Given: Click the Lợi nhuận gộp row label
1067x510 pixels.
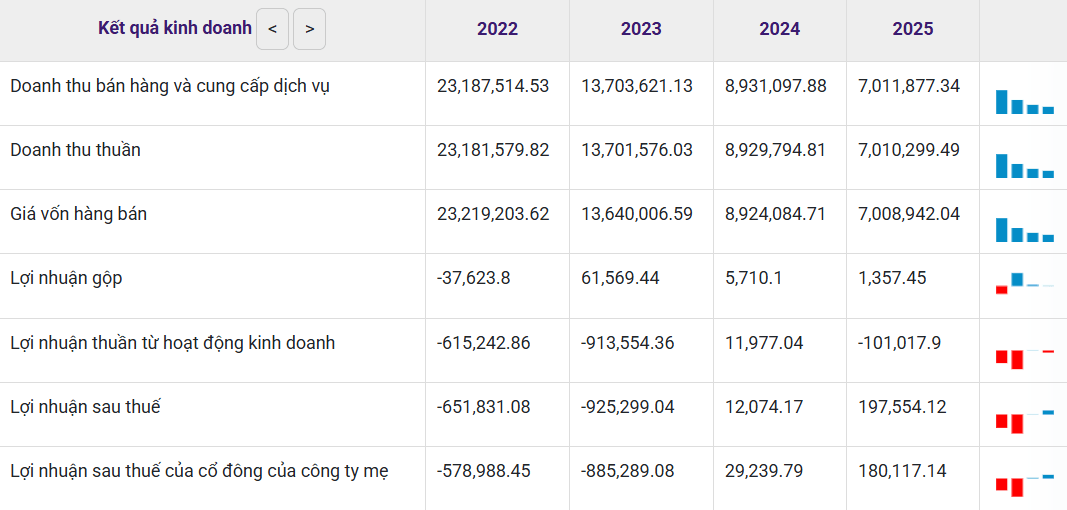Looking at the screenshot, I should pyautogui.click(x=67, y=279).
